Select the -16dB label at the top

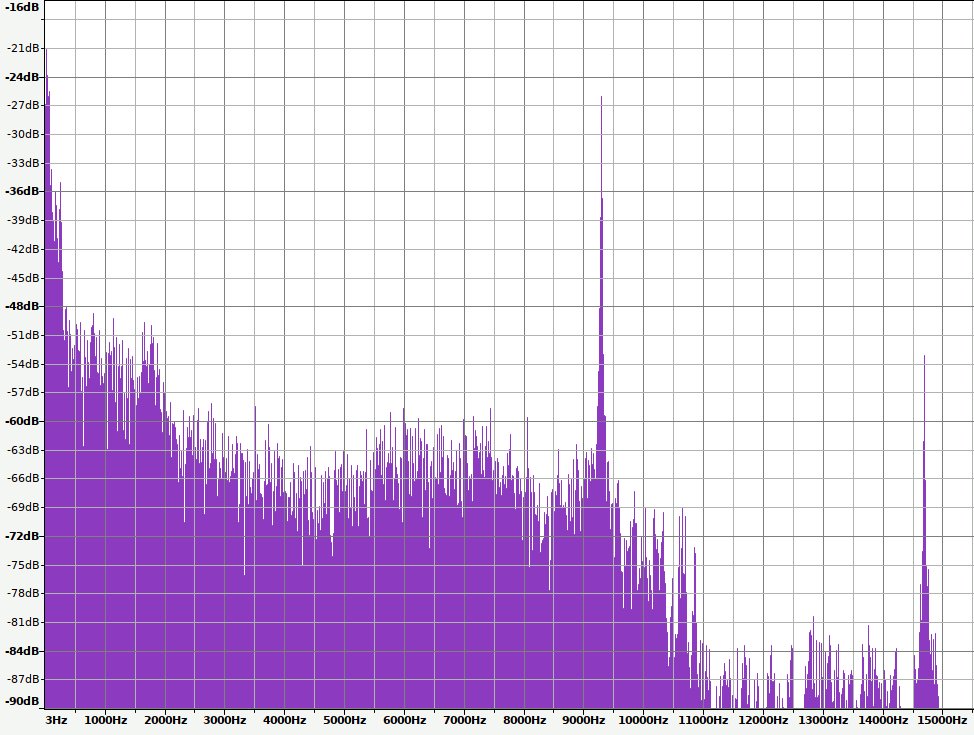click(22, 6)
